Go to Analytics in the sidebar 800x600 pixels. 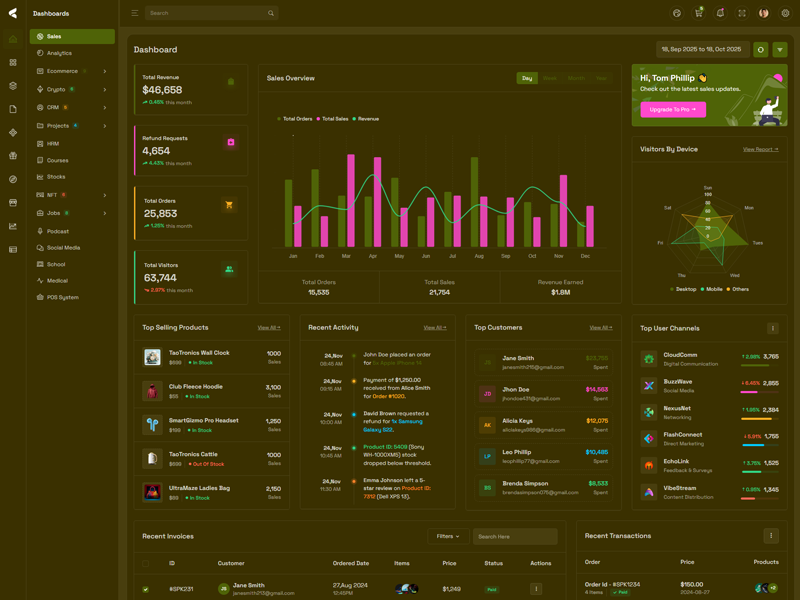click(x=59, y=53)
